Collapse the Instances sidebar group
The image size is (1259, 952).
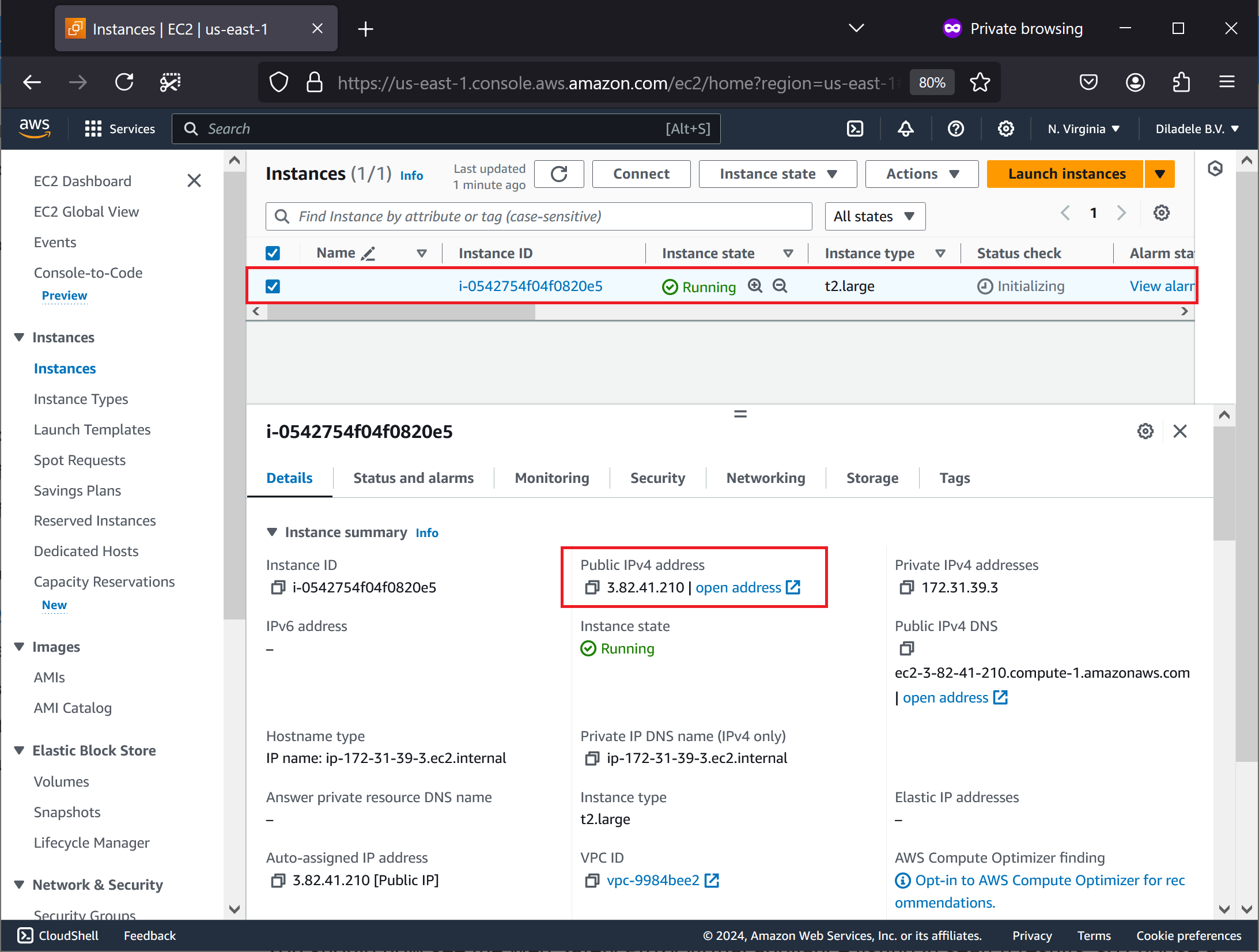click(x=19, y=337)
